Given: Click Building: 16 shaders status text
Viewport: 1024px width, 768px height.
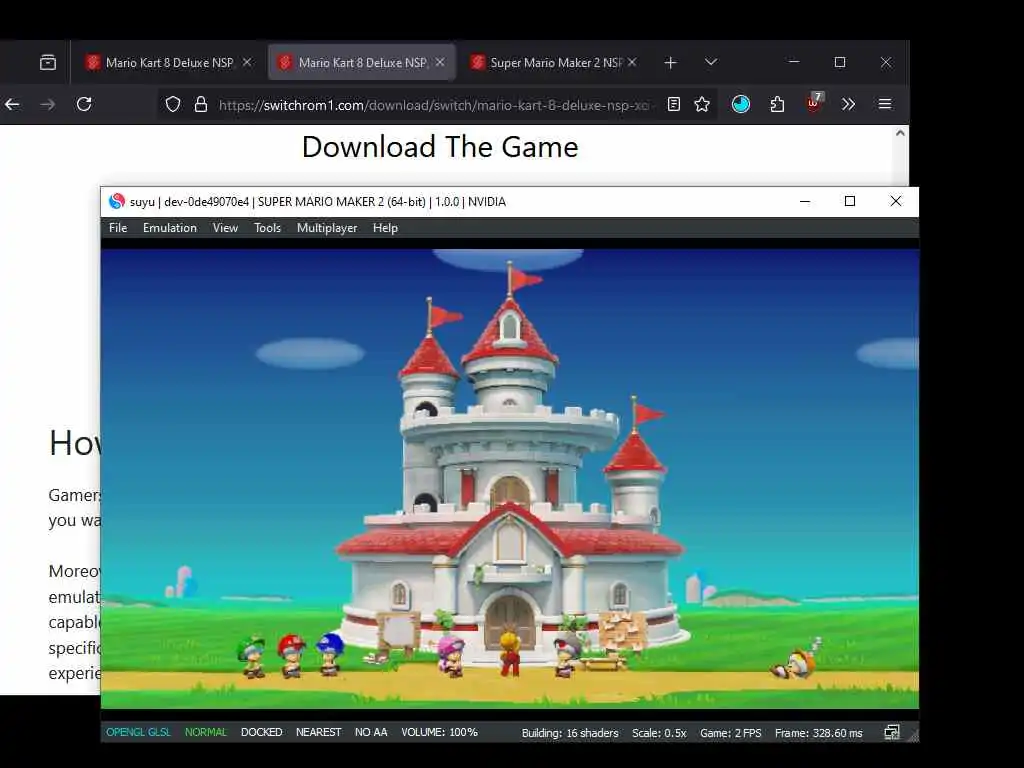Looking at the screenshot, I should click(x=570, y=733).
